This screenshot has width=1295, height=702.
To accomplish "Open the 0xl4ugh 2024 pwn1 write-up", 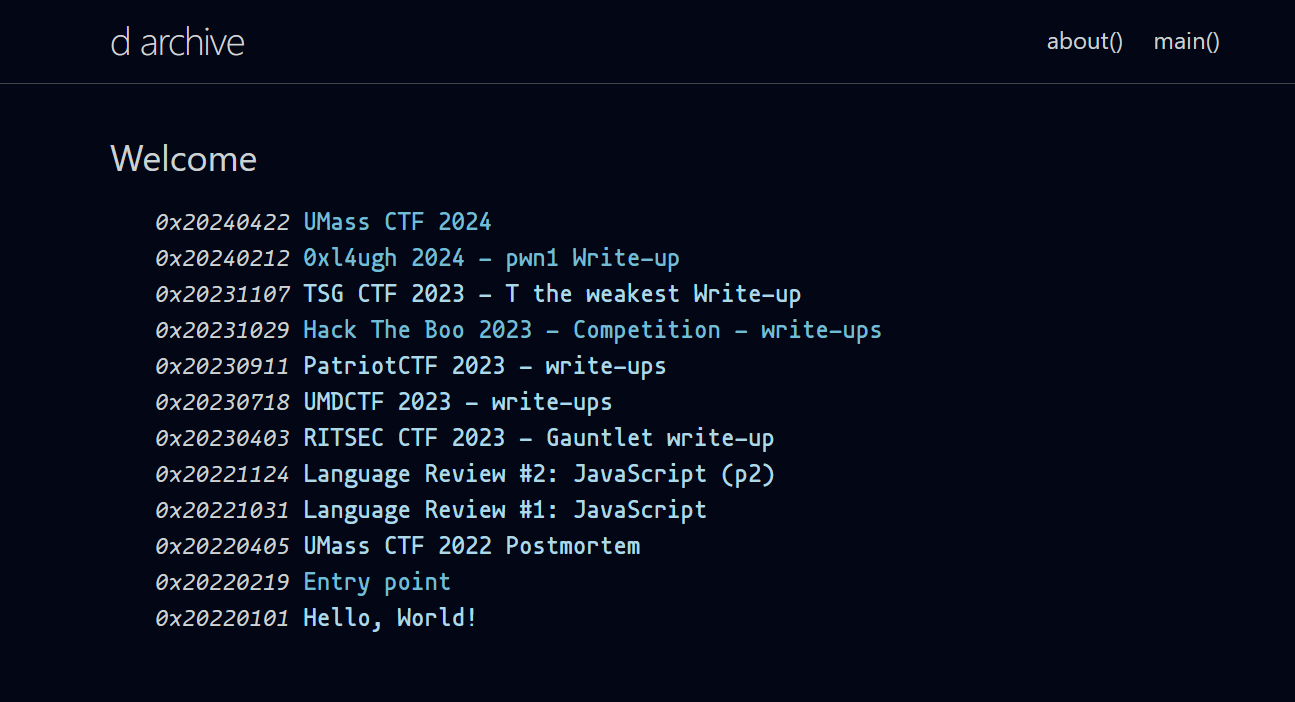I will (491, 258).
